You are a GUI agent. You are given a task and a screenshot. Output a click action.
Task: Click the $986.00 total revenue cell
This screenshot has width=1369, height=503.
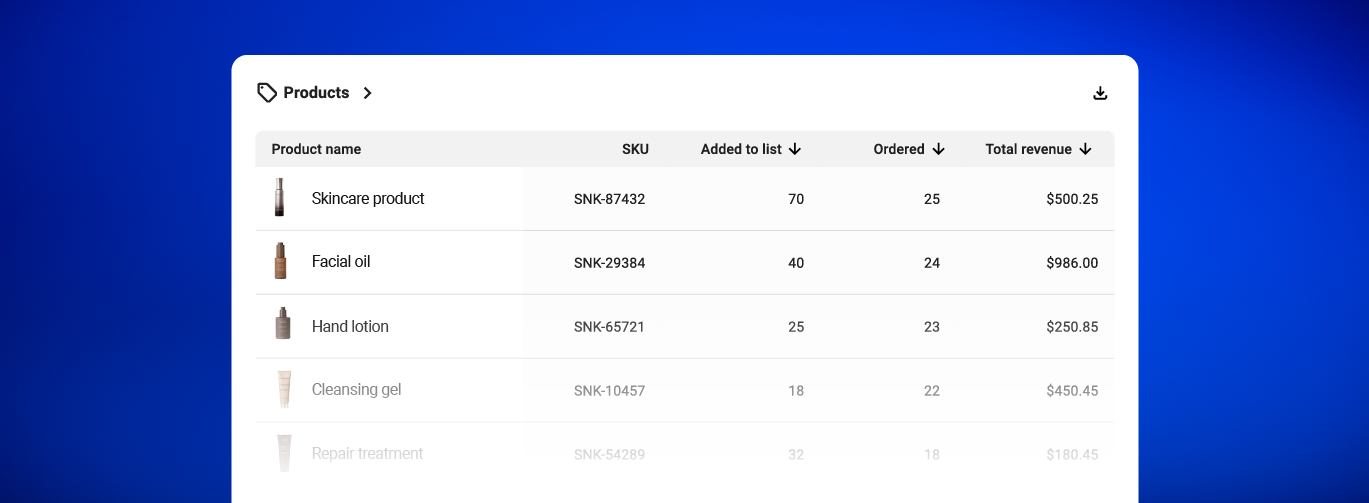(x=1072, y=263)
